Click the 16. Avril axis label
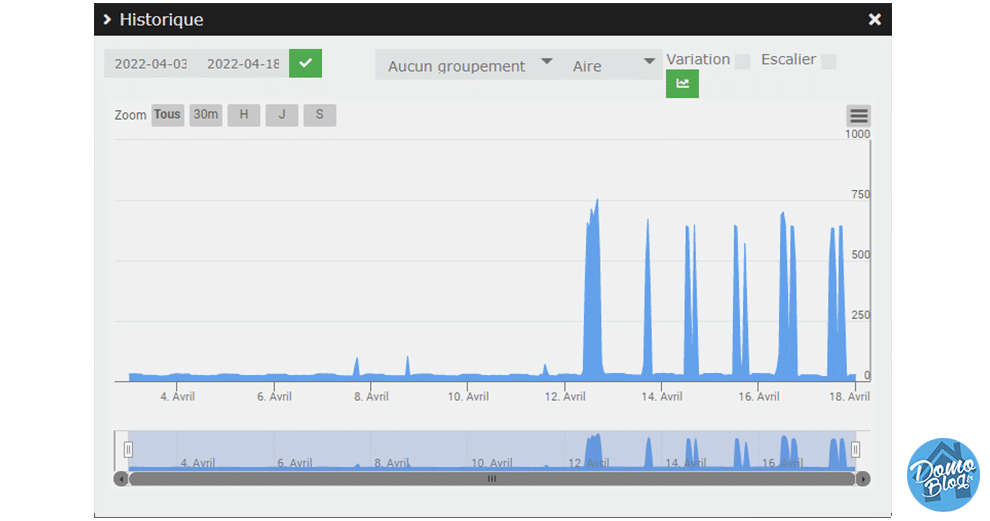The height and width of the screenshot is (521, 990). 759,397
